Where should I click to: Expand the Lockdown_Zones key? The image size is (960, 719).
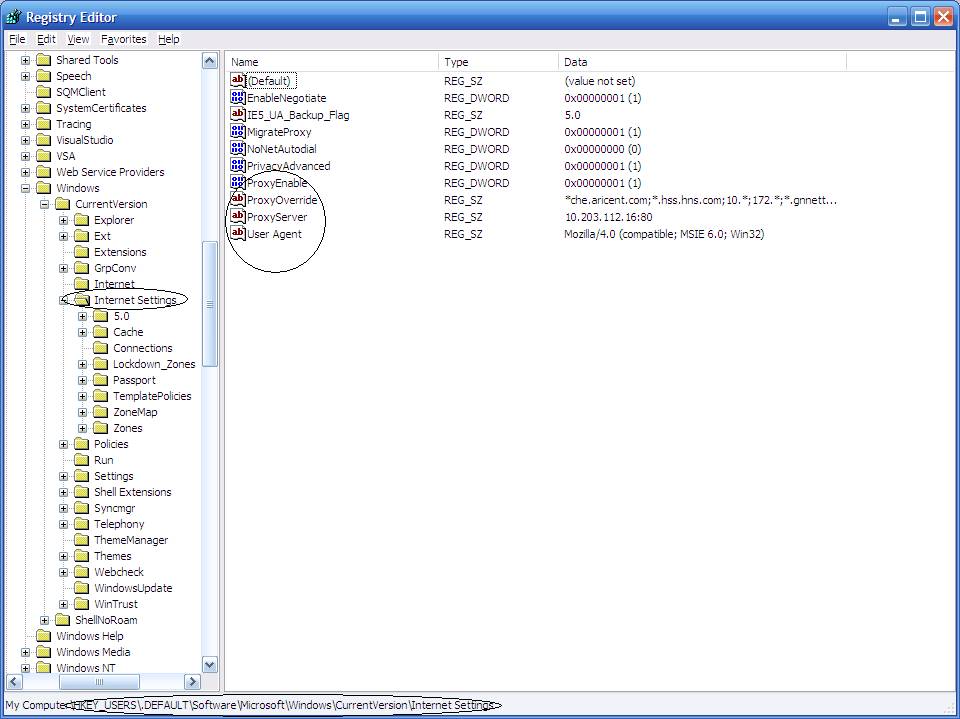(x=82, y=364)
